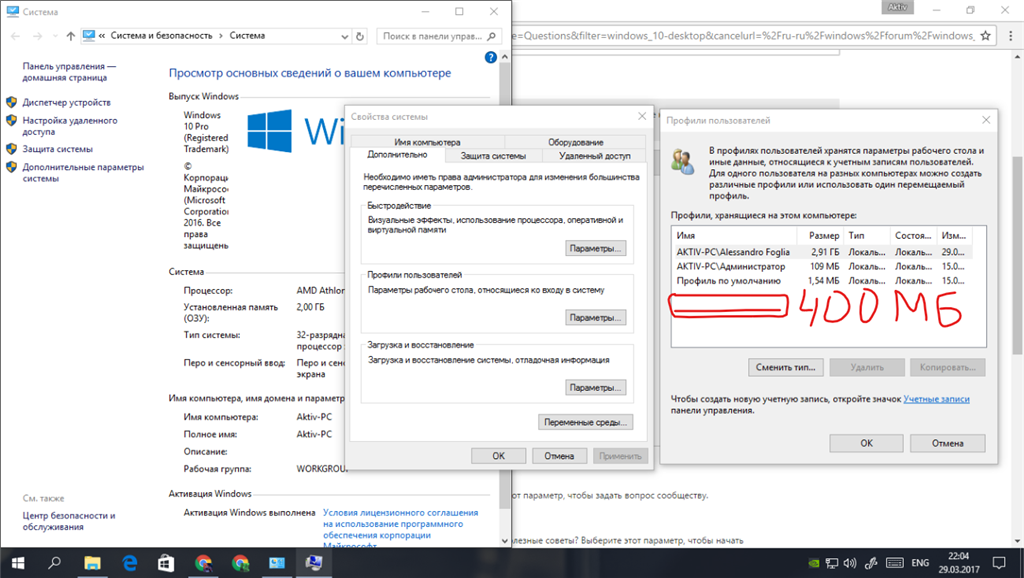Follow the Учетные записи link
This screenshot has width=1024, height=578.
pyautogui.click(x=936, y=399)
